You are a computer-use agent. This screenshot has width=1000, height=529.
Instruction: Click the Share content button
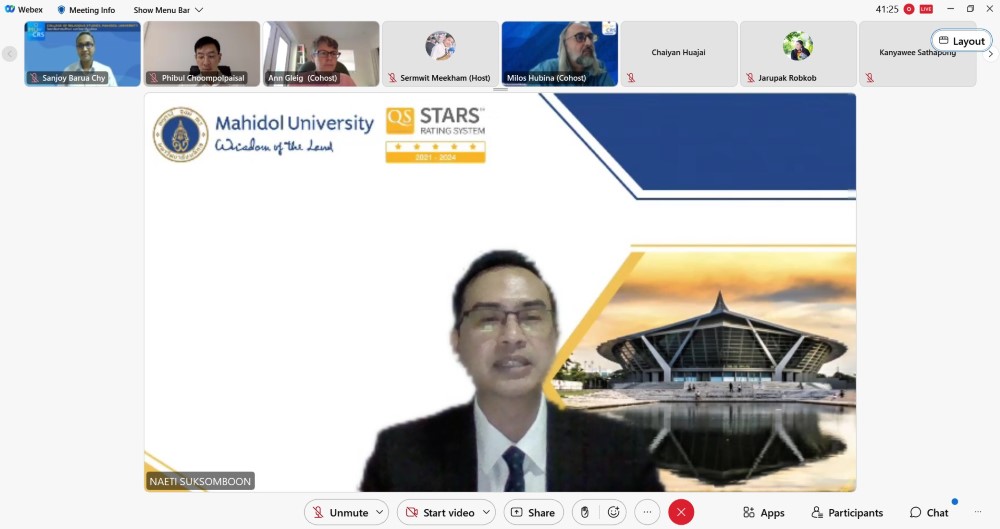coord(533,512)
